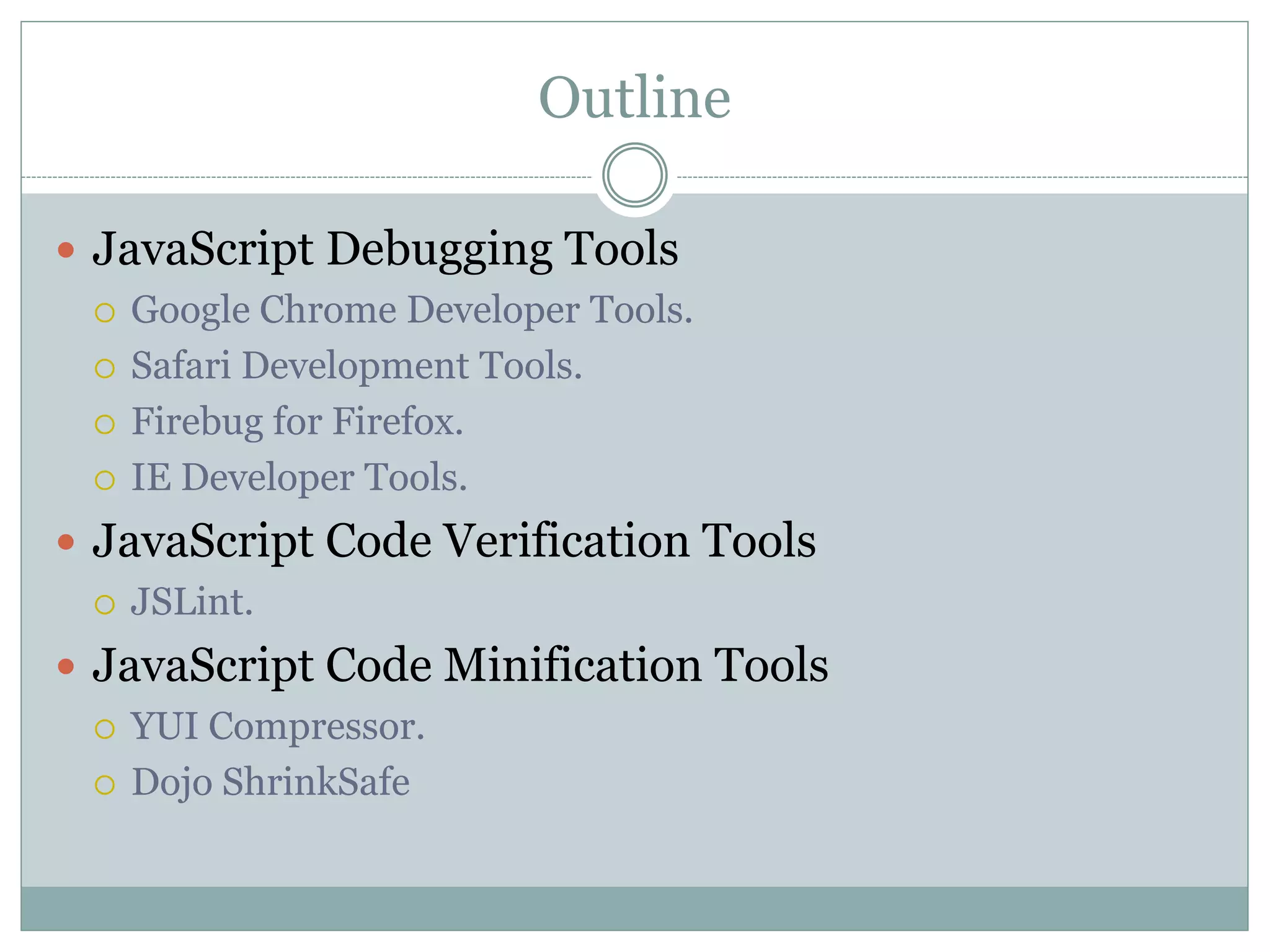Click the Outline slide title

pyautogui.click(x=634, y=97)
